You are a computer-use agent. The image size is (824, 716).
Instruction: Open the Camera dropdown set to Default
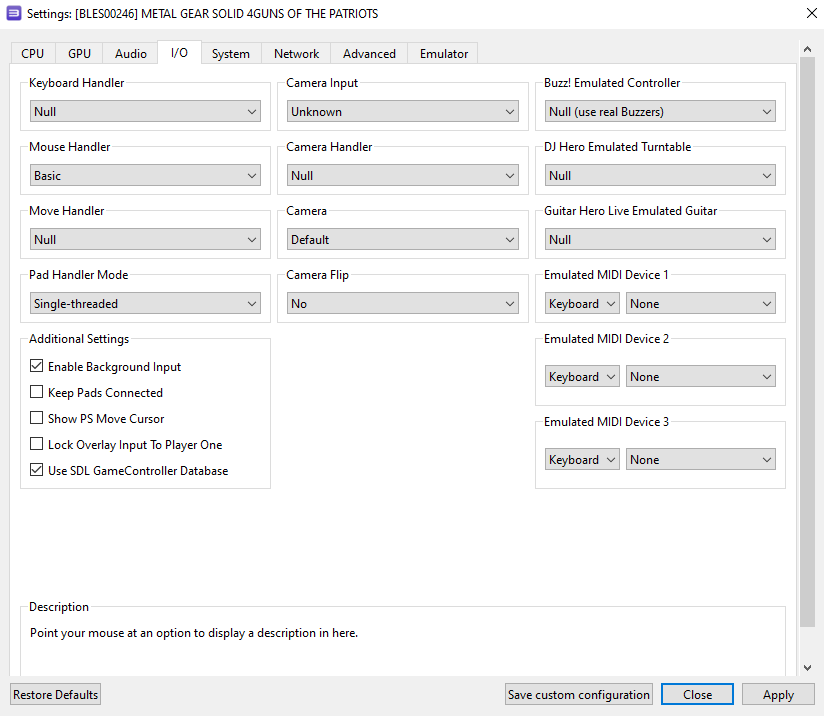(x=403, y=240)
